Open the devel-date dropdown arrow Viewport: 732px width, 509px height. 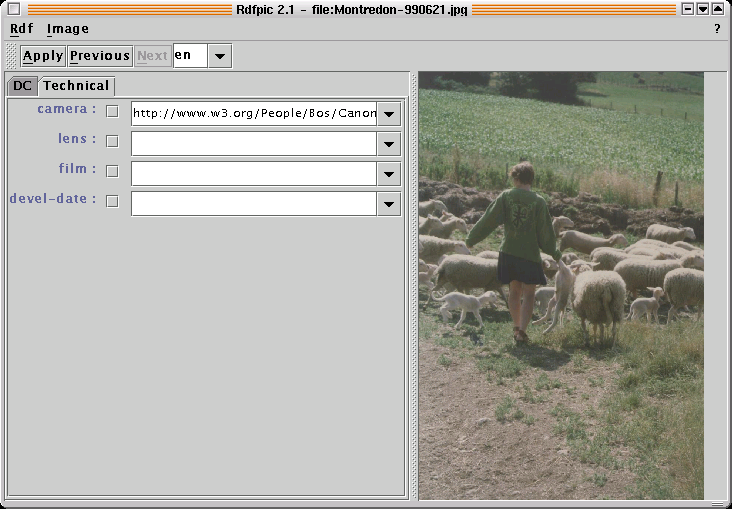(389, 204)
